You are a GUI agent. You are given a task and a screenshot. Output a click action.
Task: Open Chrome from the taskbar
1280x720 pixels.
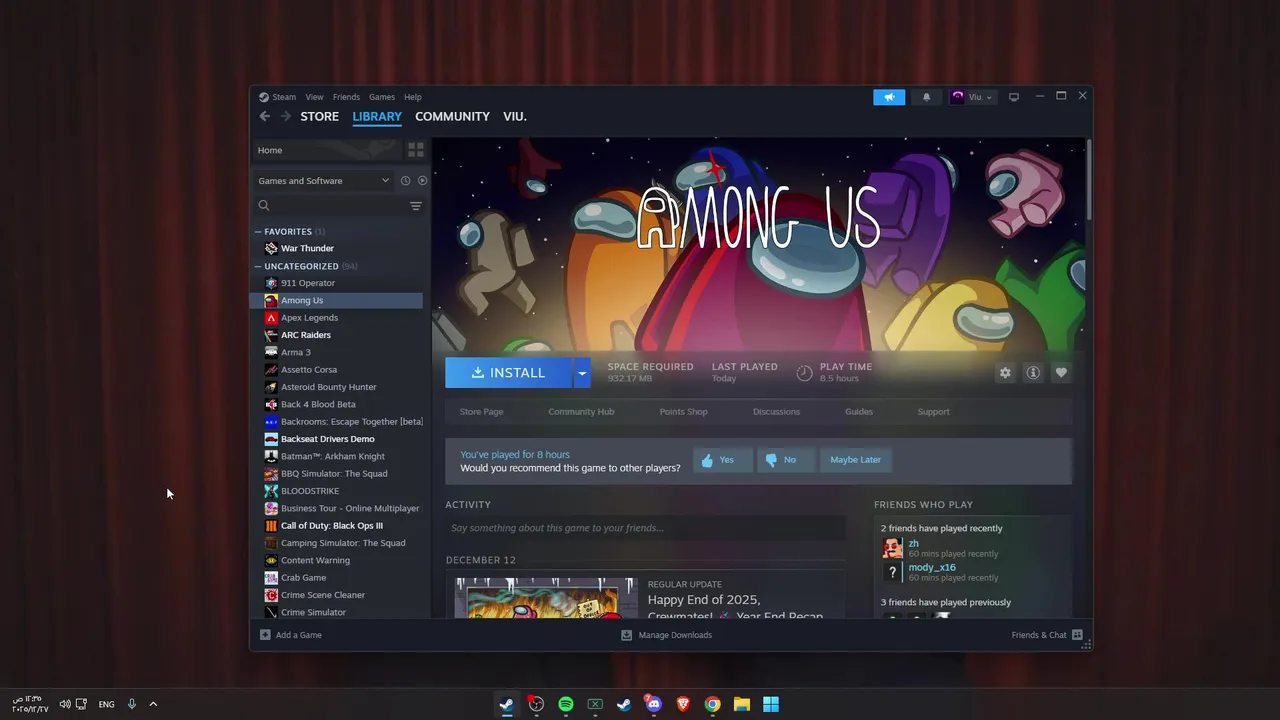pyautogui.click(x=712, y=704)
